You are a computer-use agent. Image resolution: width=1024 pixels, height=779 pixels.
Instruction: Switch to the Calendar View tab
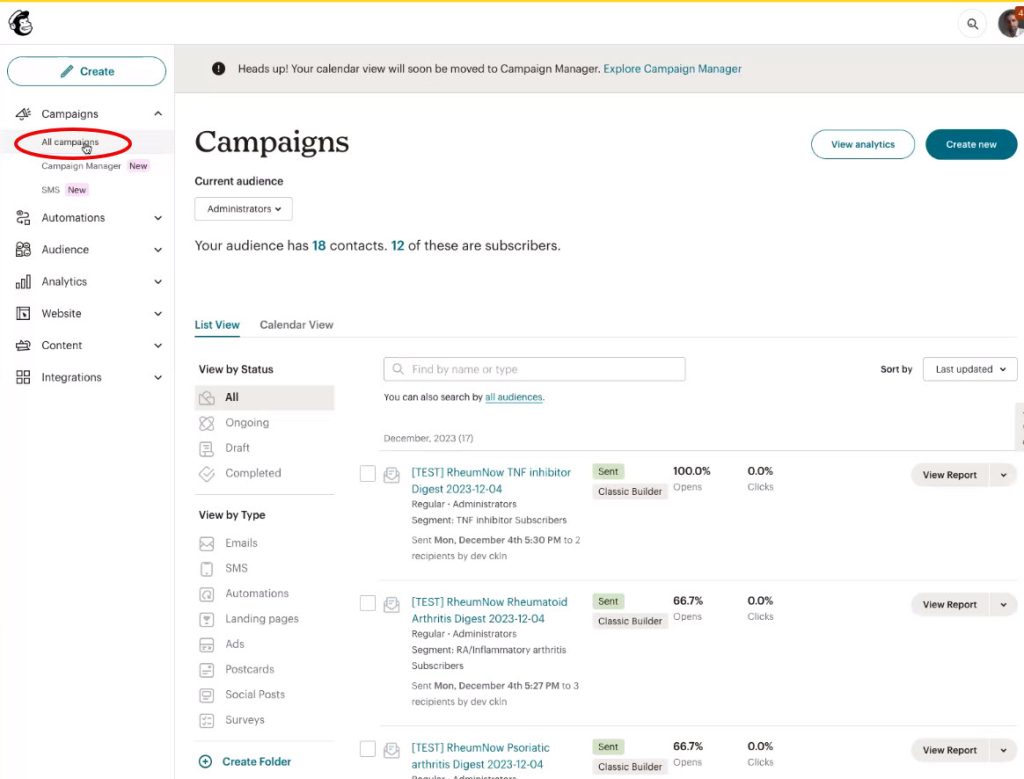point(296,325)
